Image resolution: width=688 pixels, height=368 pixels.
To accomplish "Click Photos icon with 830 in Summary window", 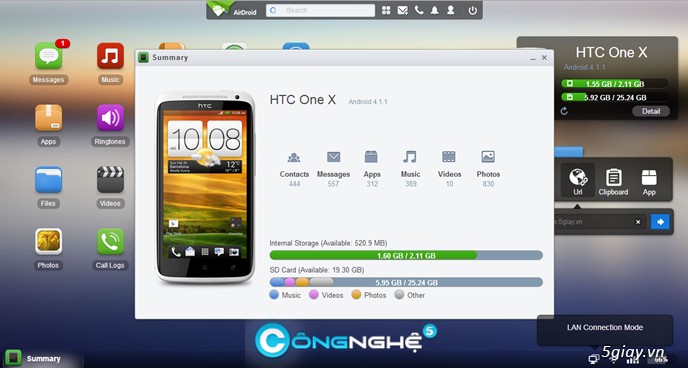I will (488, 157).
